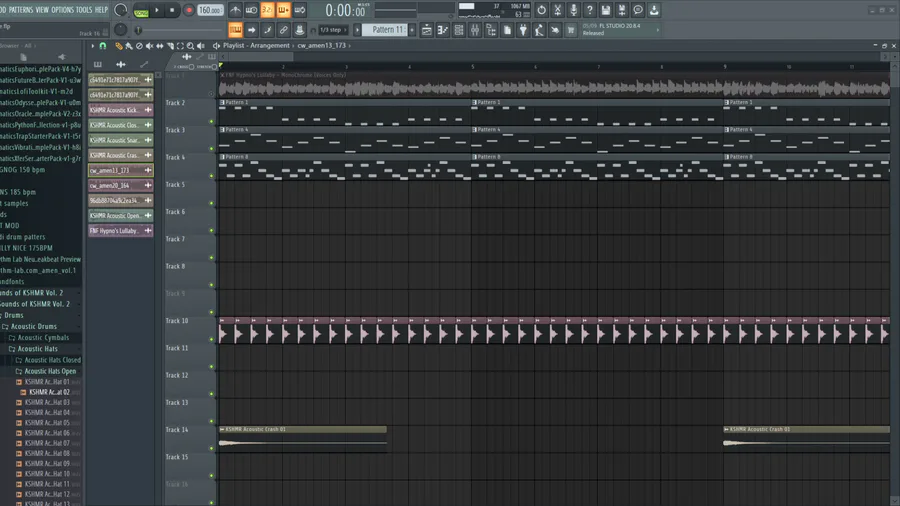Toggle loop recording icon
900x506 pixels.
300,10
